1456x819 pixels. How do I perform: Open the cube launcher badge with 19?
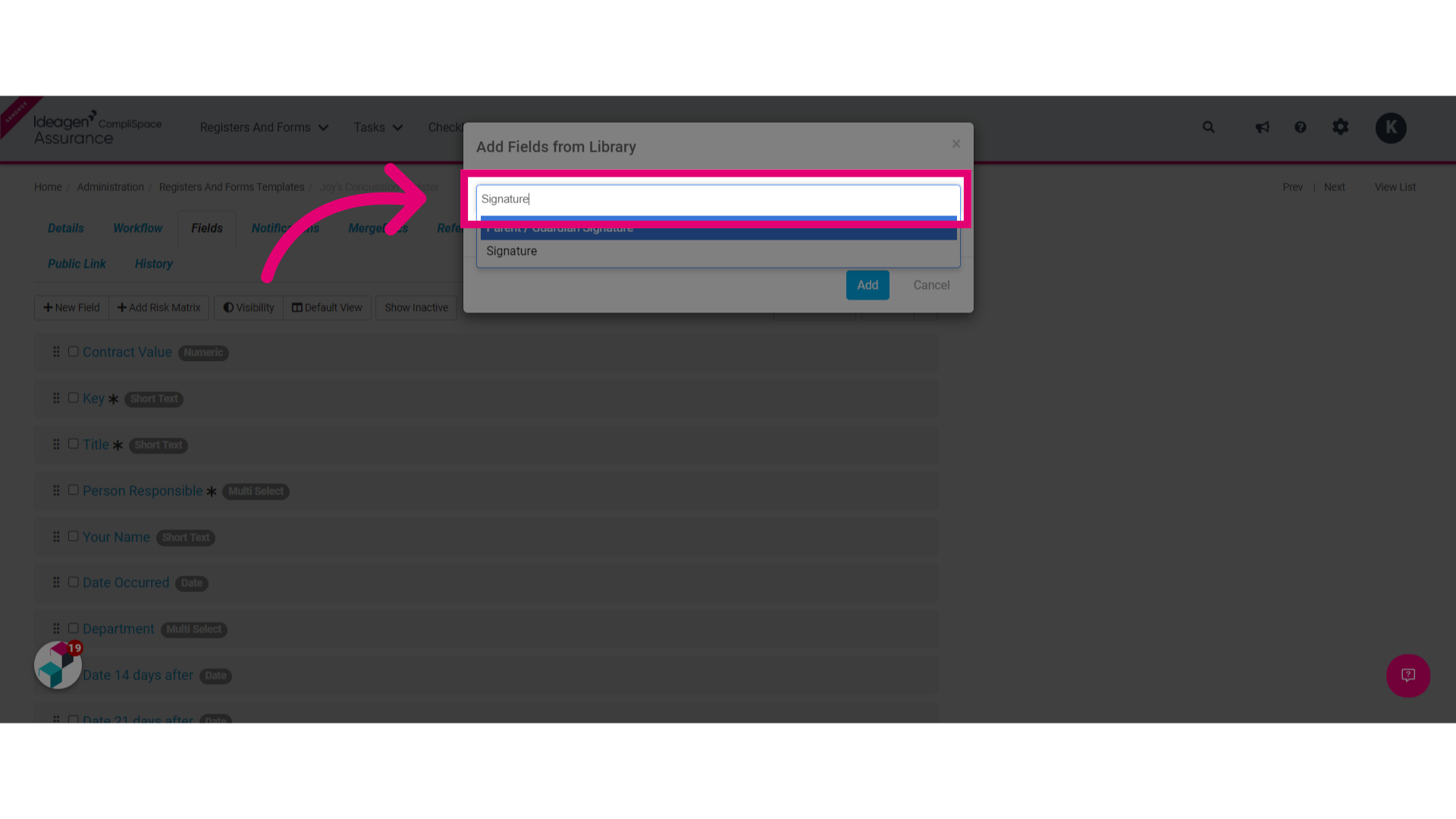[58, 665]
